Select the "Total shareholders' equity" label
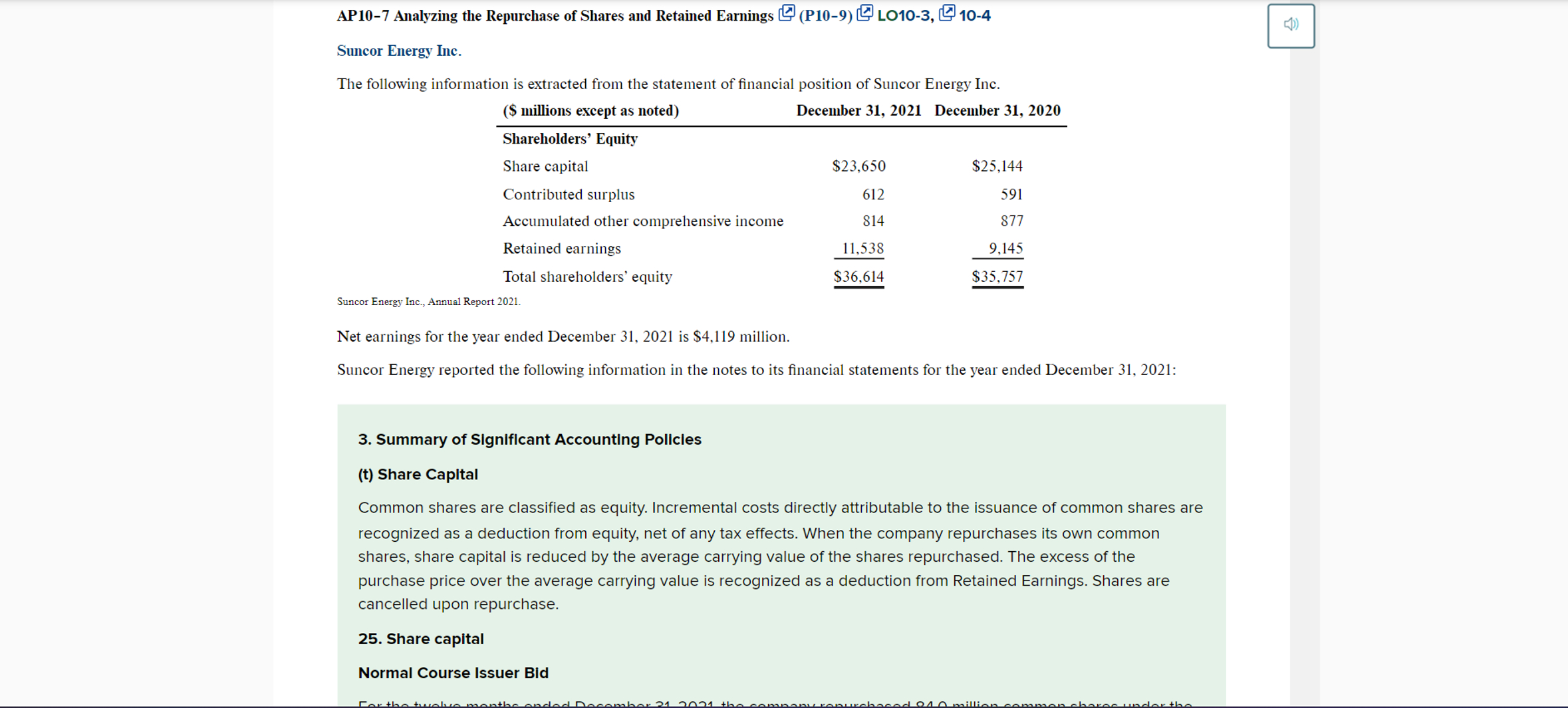1568x708 pixels. (587, 277)
